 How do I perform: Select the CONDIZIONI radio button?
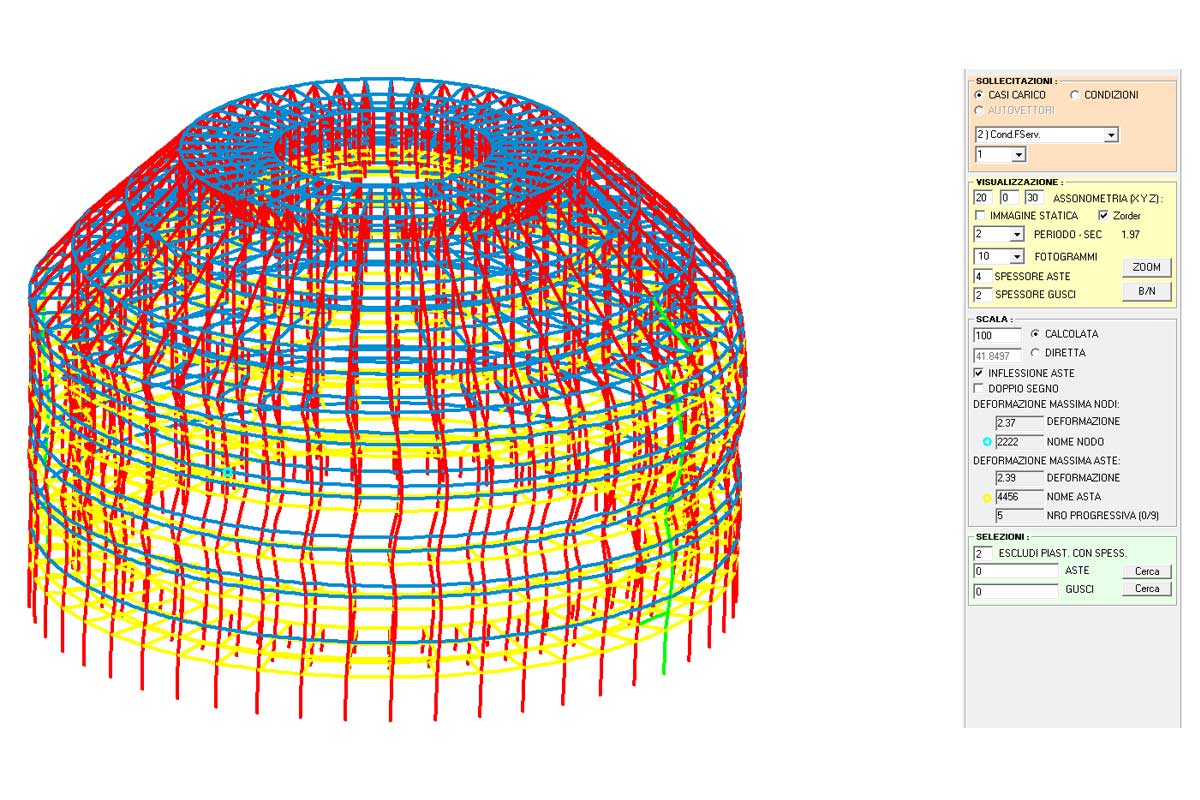1075,95
